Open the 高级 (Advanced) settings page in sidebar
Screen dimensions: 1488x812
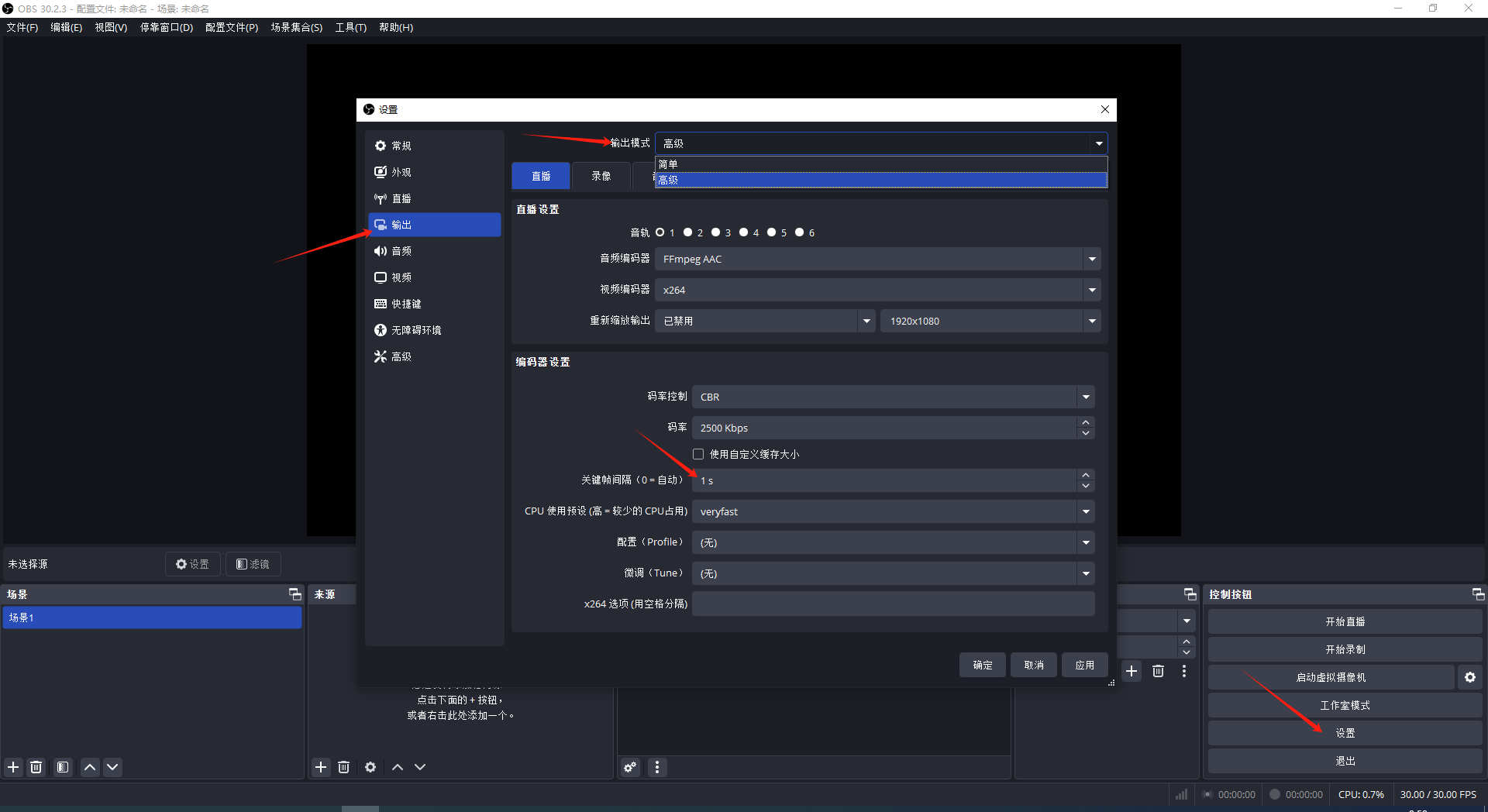[434, 356]
